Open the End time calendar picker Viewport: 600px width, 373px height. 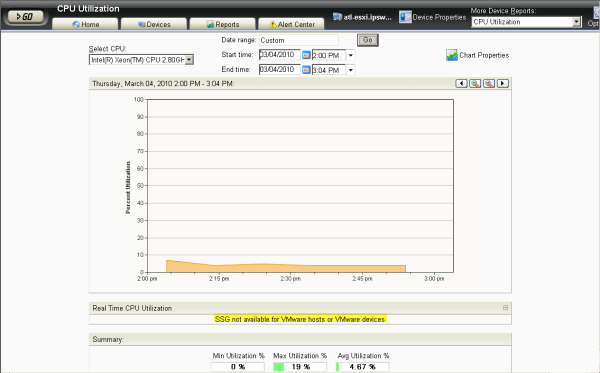(x=306, y=70)
